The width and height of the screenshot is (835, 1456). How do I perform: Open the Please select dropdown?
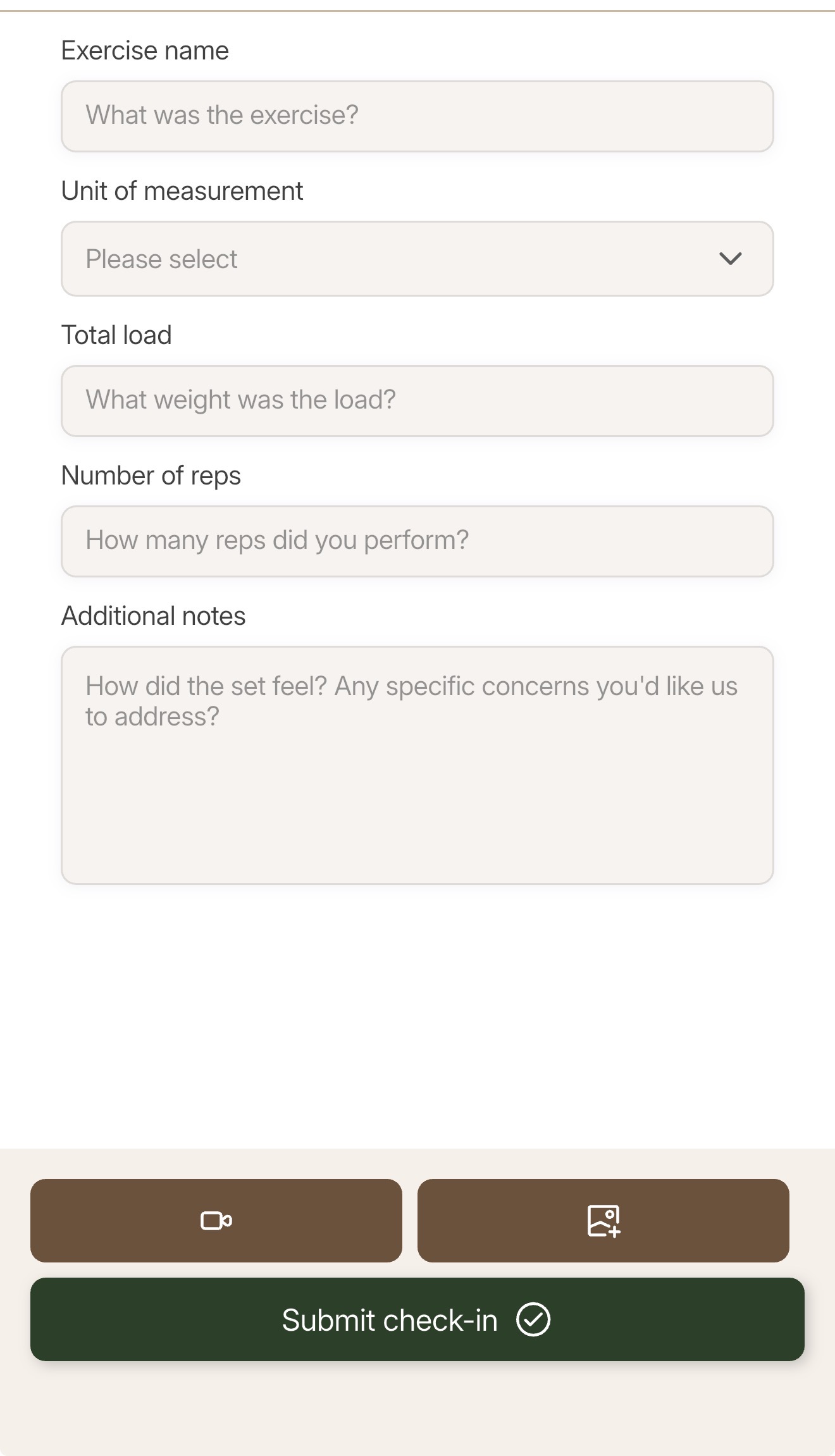coord(417,259)
